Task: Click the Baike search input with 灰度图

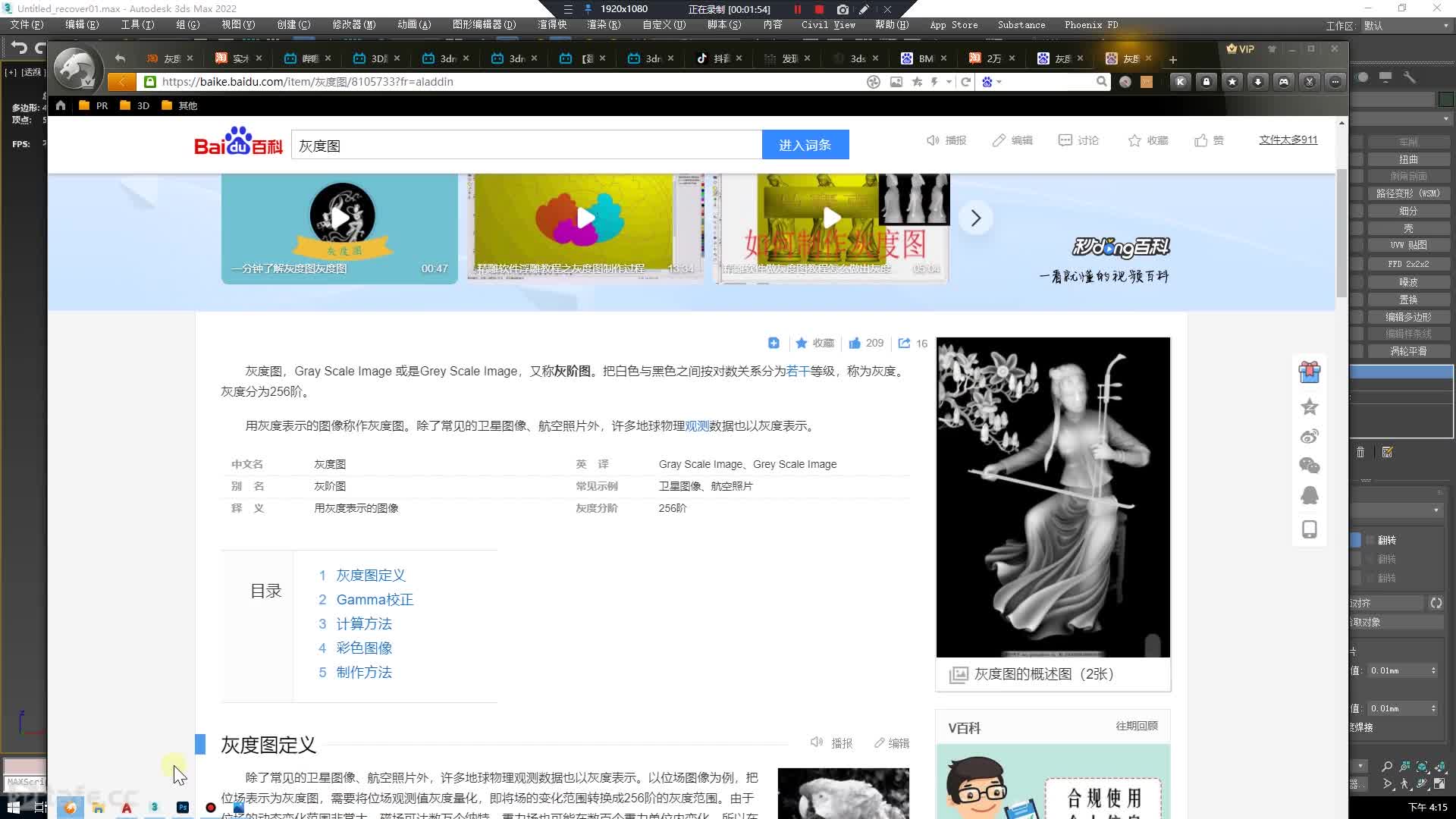Action: pyautogui.click(x=526, y=145)
